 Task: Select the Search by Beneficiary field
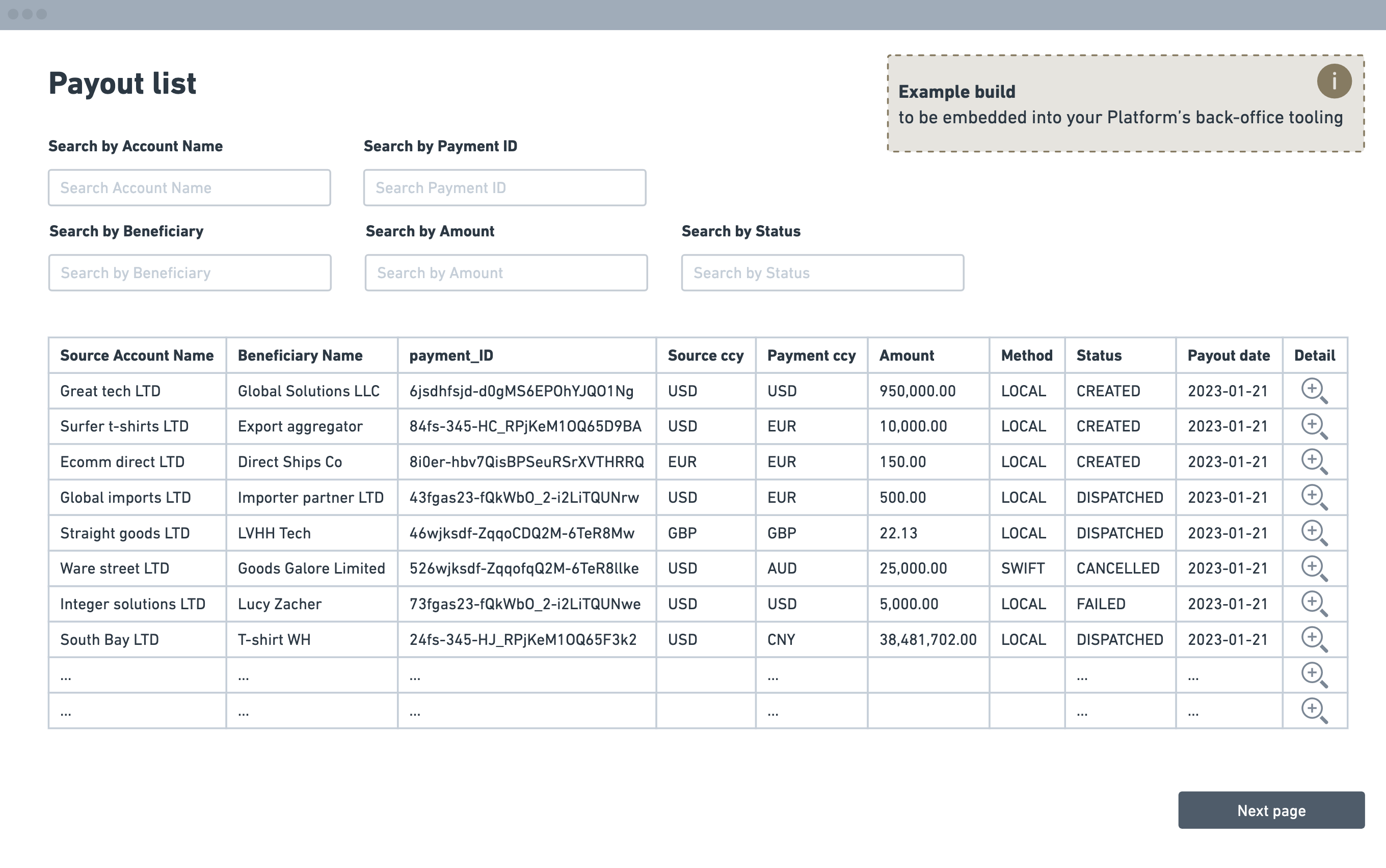[190, 273]
